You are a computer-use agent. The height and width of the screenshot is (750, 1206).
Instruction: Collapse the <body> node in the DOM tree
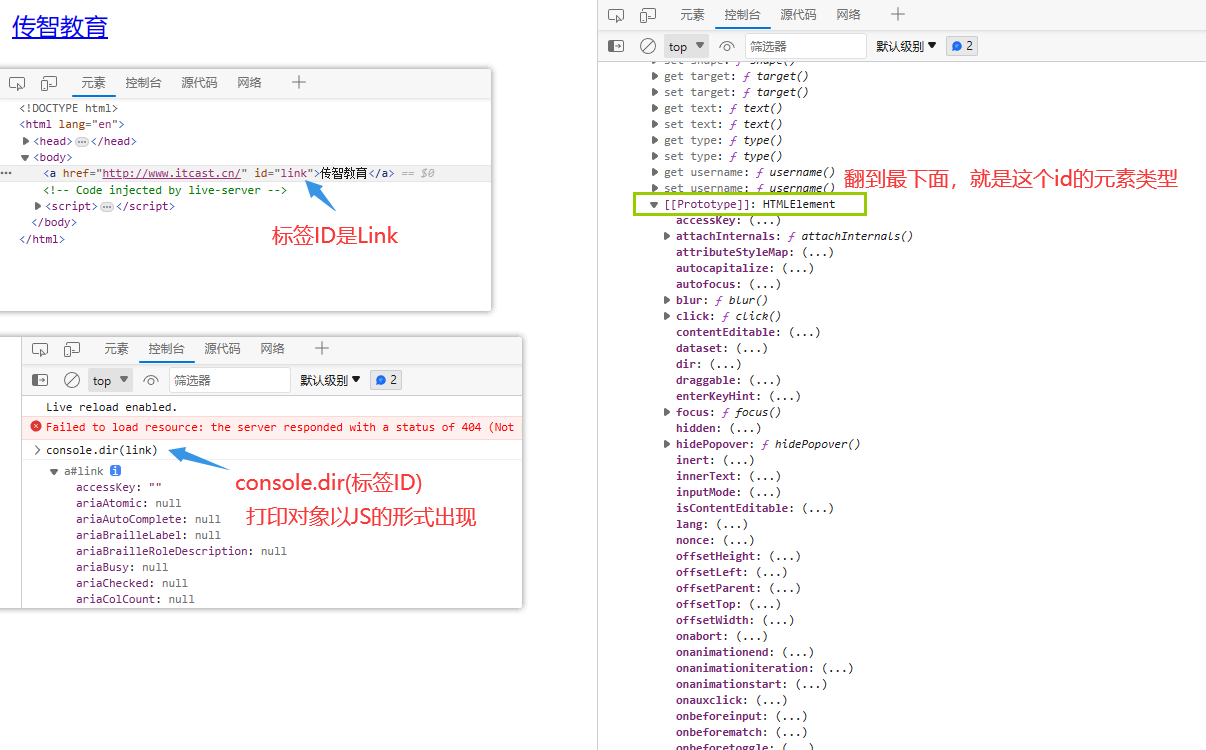click(x=26, y=157)
